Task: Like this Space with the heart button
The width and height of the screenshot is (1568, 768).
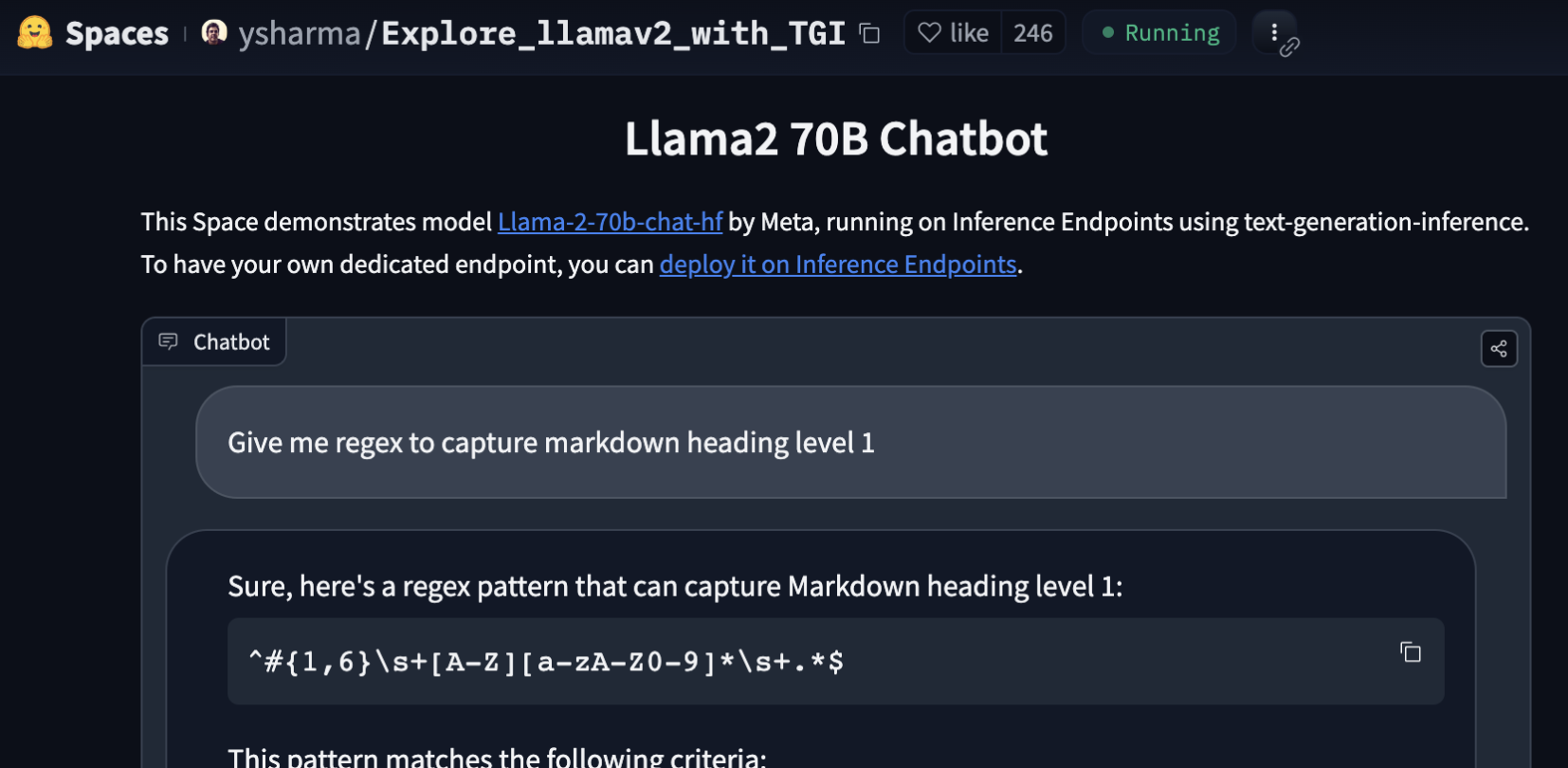Action: 953,33
